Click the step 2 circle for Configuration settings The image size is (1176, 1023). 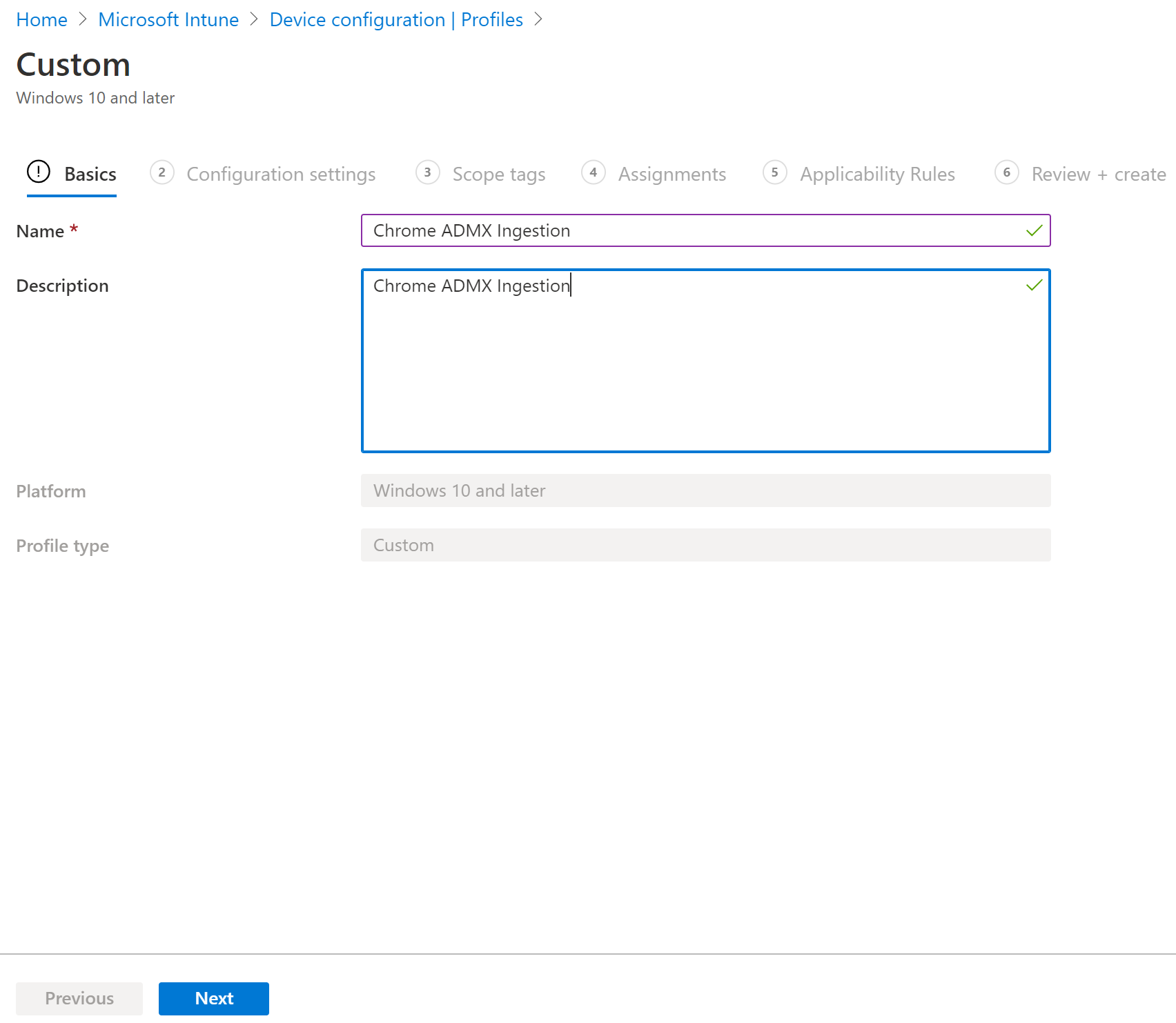click(162, 173)
